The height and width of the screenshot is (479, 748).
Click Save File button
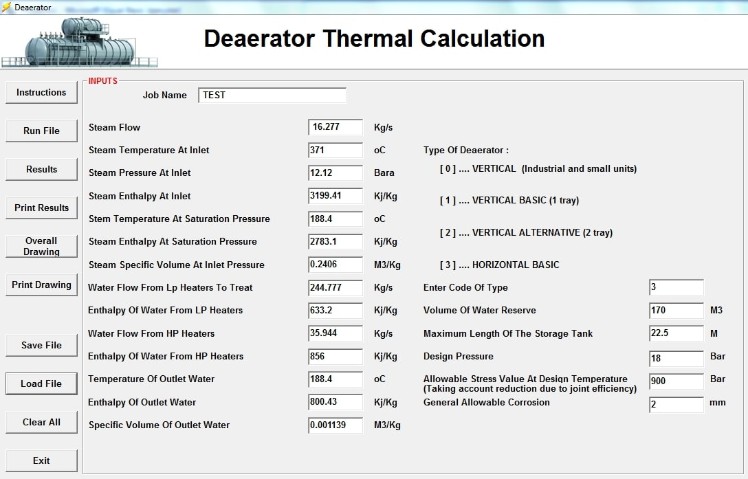tap(42, 345)
